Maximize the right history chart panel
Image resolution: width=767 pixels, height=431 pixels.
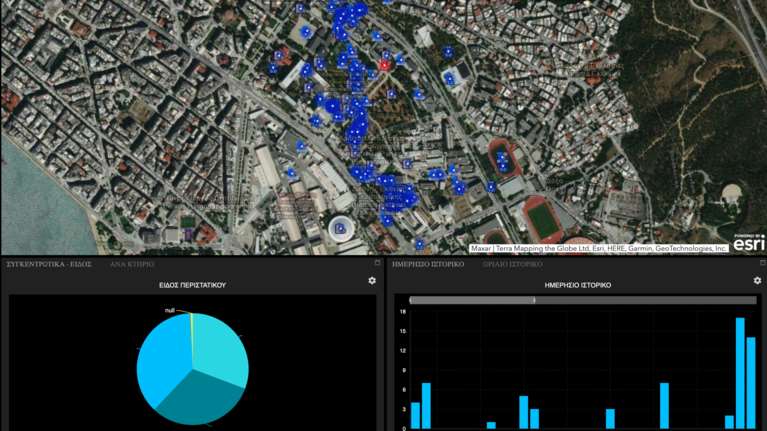click(x=761, y=263)
